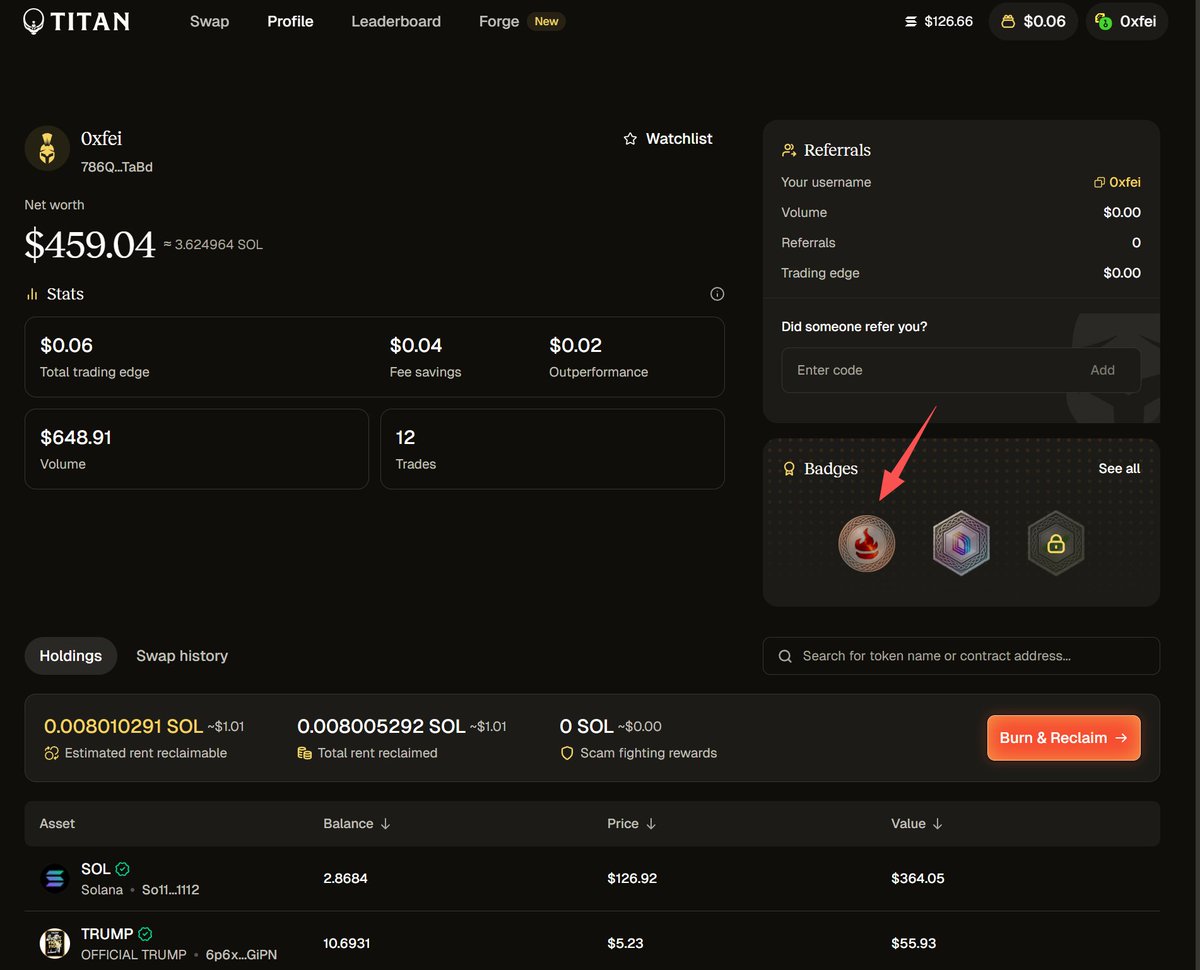1200x970 pixels.
Task: Copy the 0xfei referral username
Action: (1117, 182)
